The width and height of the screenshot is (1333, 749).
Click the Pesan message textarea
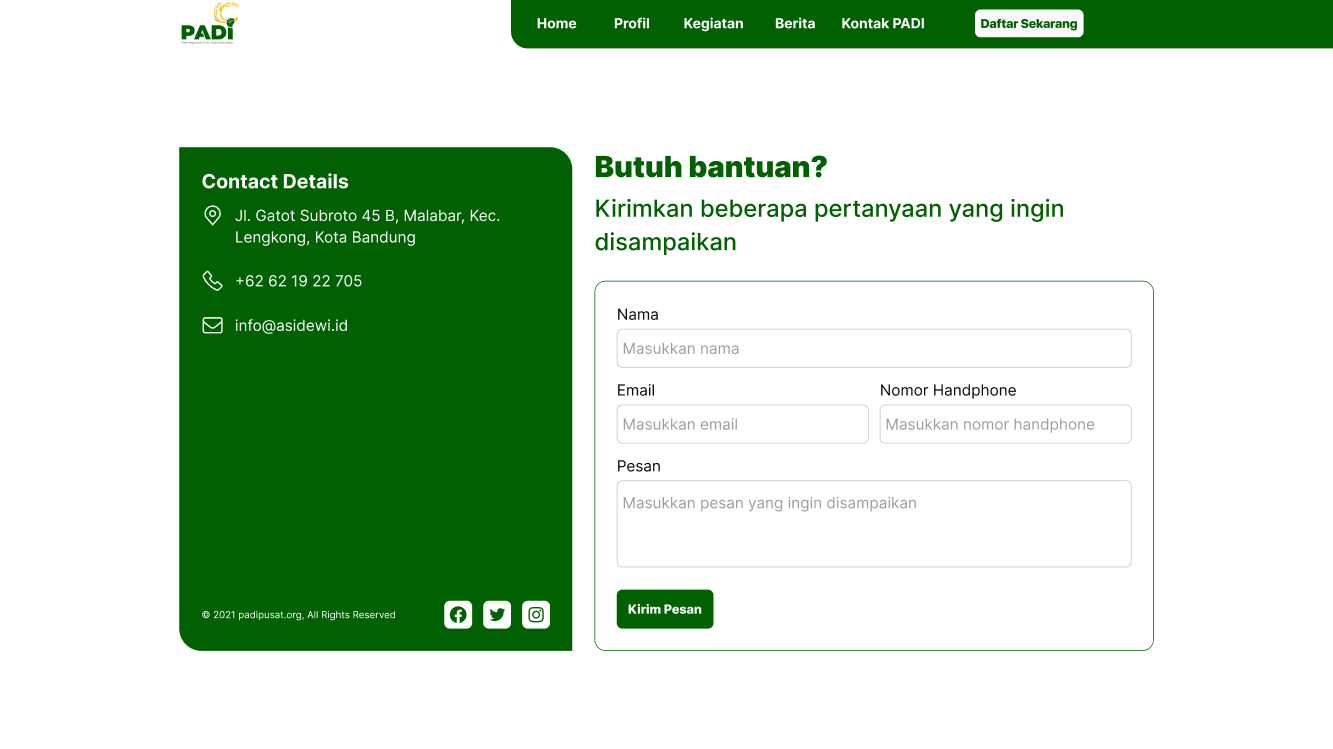(874, 524)
